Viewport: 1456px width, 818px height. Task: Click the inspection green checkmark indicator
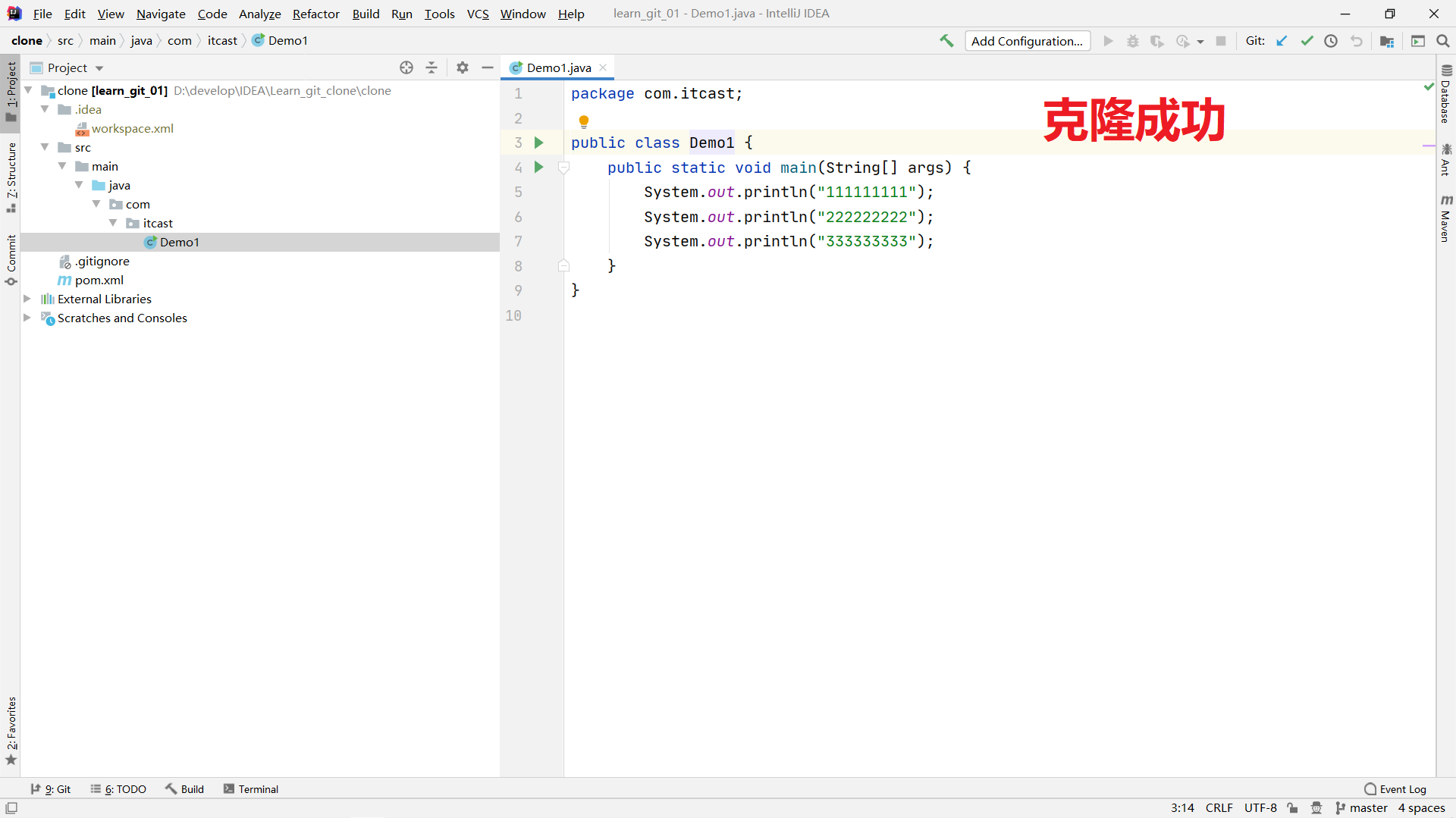pyautogui.click(x=1429, y=87)
